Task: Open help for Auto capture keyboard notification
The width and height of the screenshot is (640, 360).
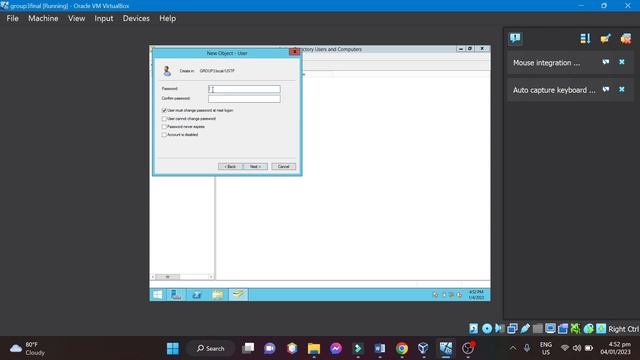Action: [606, 89]
